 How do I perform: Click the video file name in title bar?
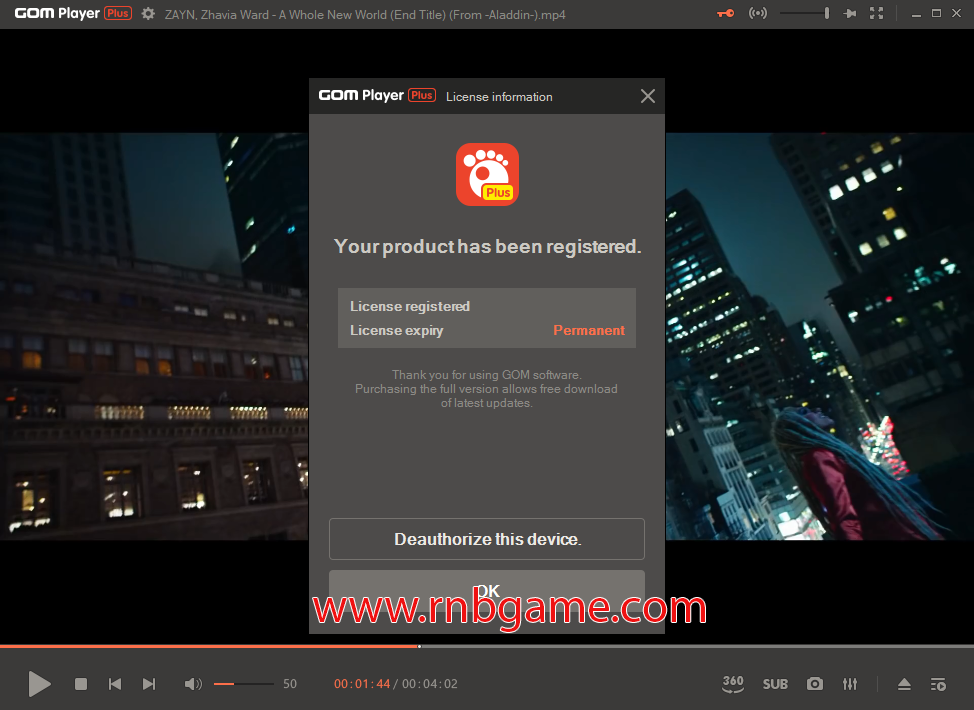point(365,14)
